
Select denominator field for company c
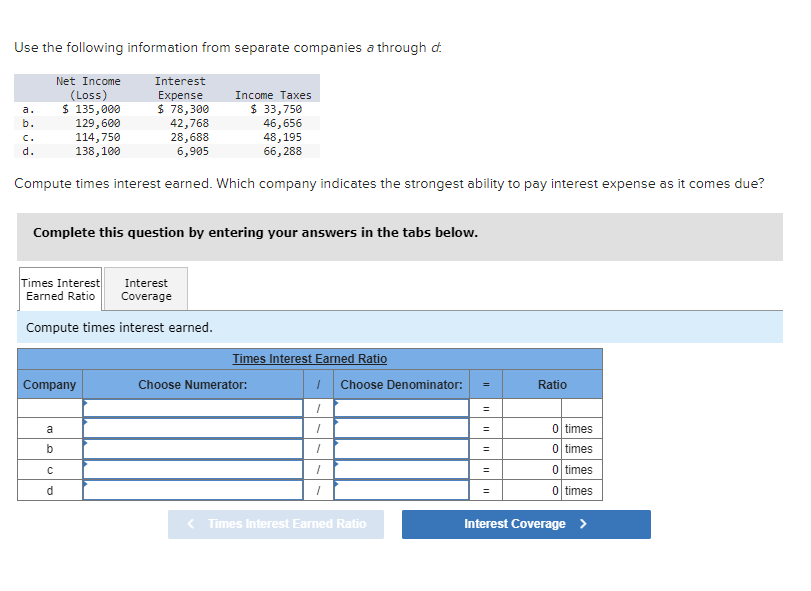(401, 469)
